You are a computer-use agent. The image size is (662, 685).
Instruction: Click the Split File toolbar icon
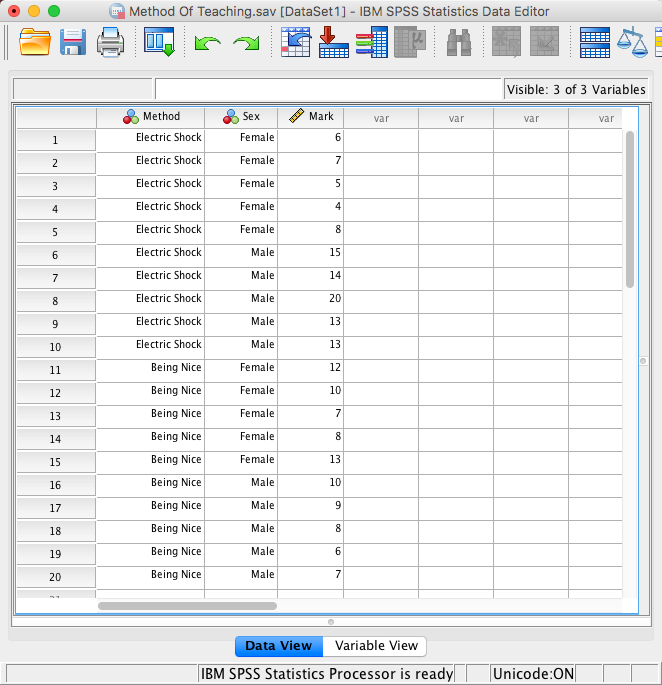click(596, 42)
